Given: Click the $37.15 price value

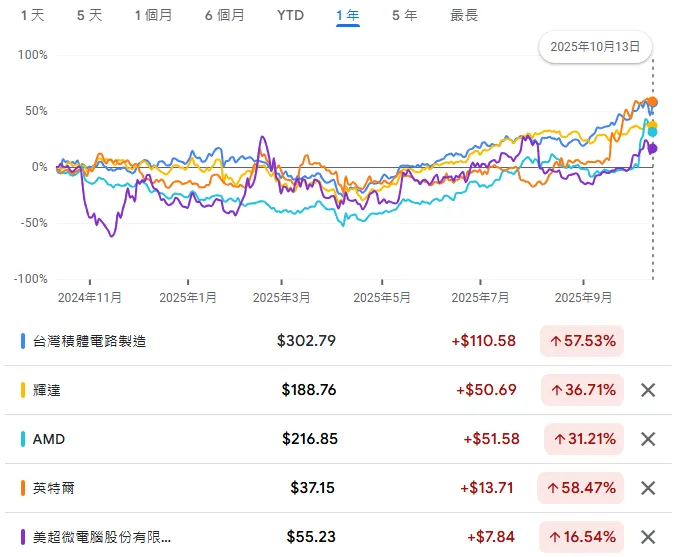Looking at the screenshot, I should point(313,488).
